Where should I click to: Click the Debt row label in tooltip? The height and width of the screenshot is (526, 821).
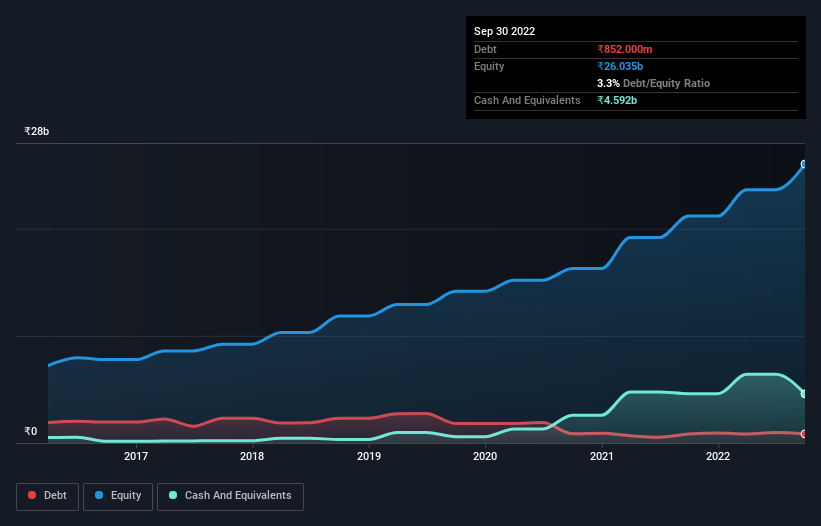coord(485,49)
